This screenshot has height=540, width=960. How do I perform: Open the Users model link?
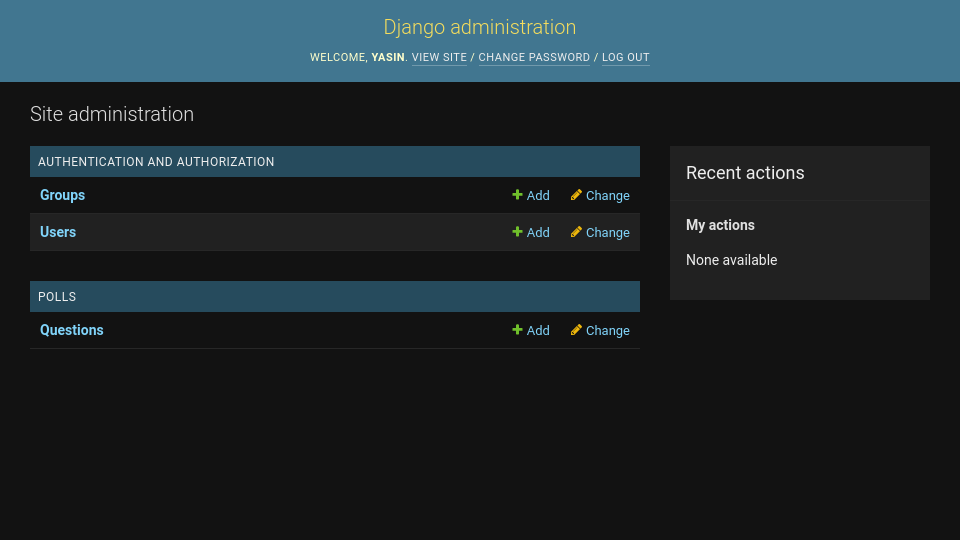click(58, 232)
